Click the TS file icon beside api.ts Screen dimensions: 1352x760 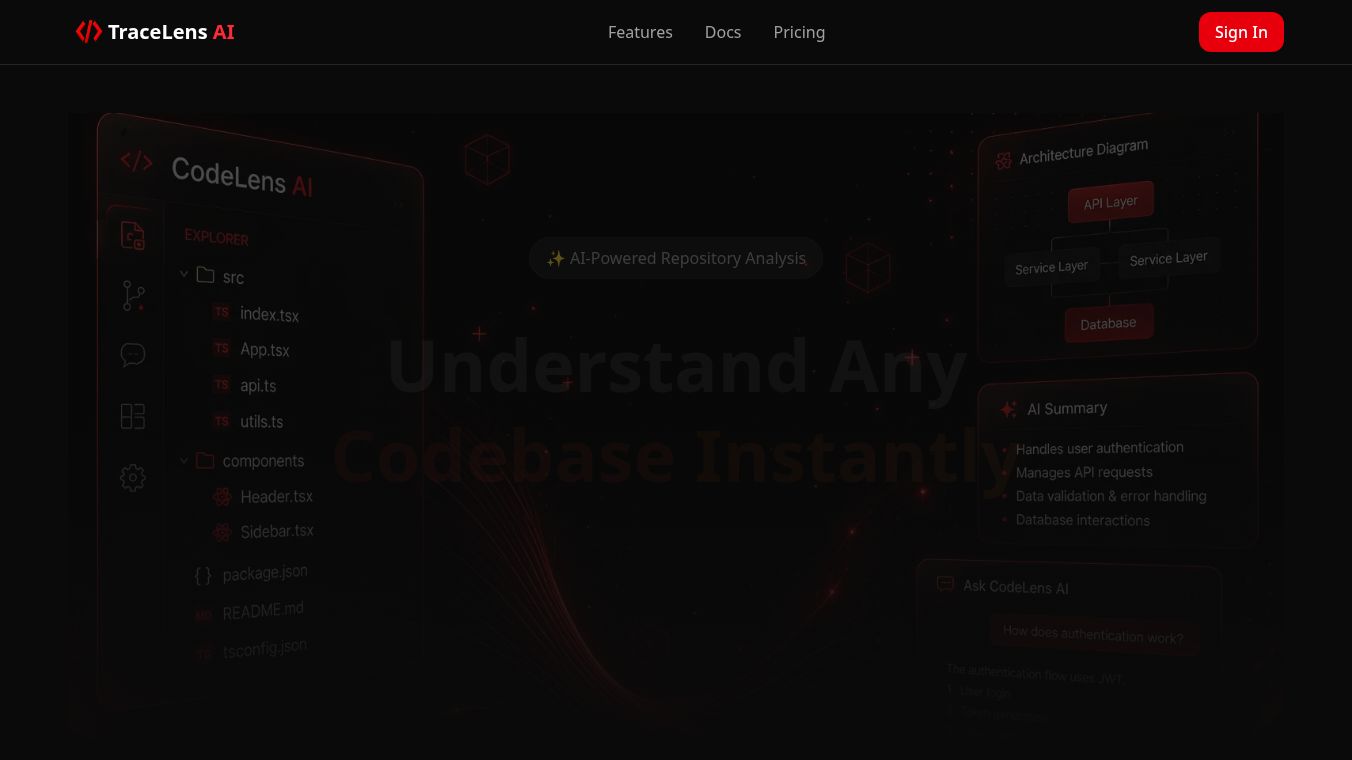(x=222, y=384)
